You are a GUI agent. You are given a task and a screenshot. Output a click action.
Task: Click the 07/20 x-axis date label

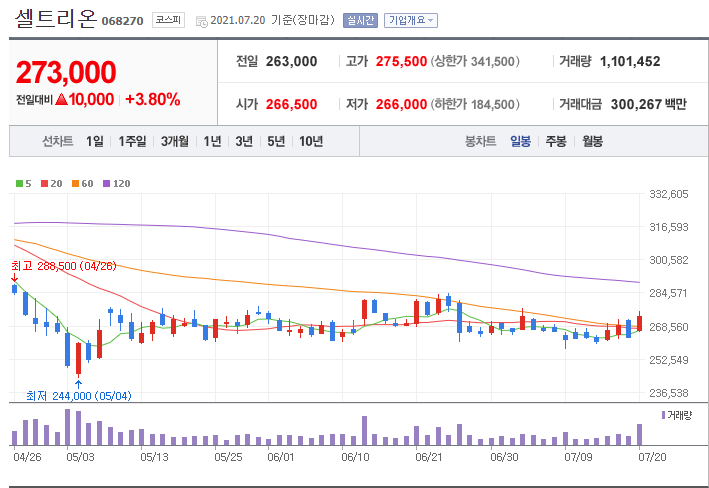(652, 457)
